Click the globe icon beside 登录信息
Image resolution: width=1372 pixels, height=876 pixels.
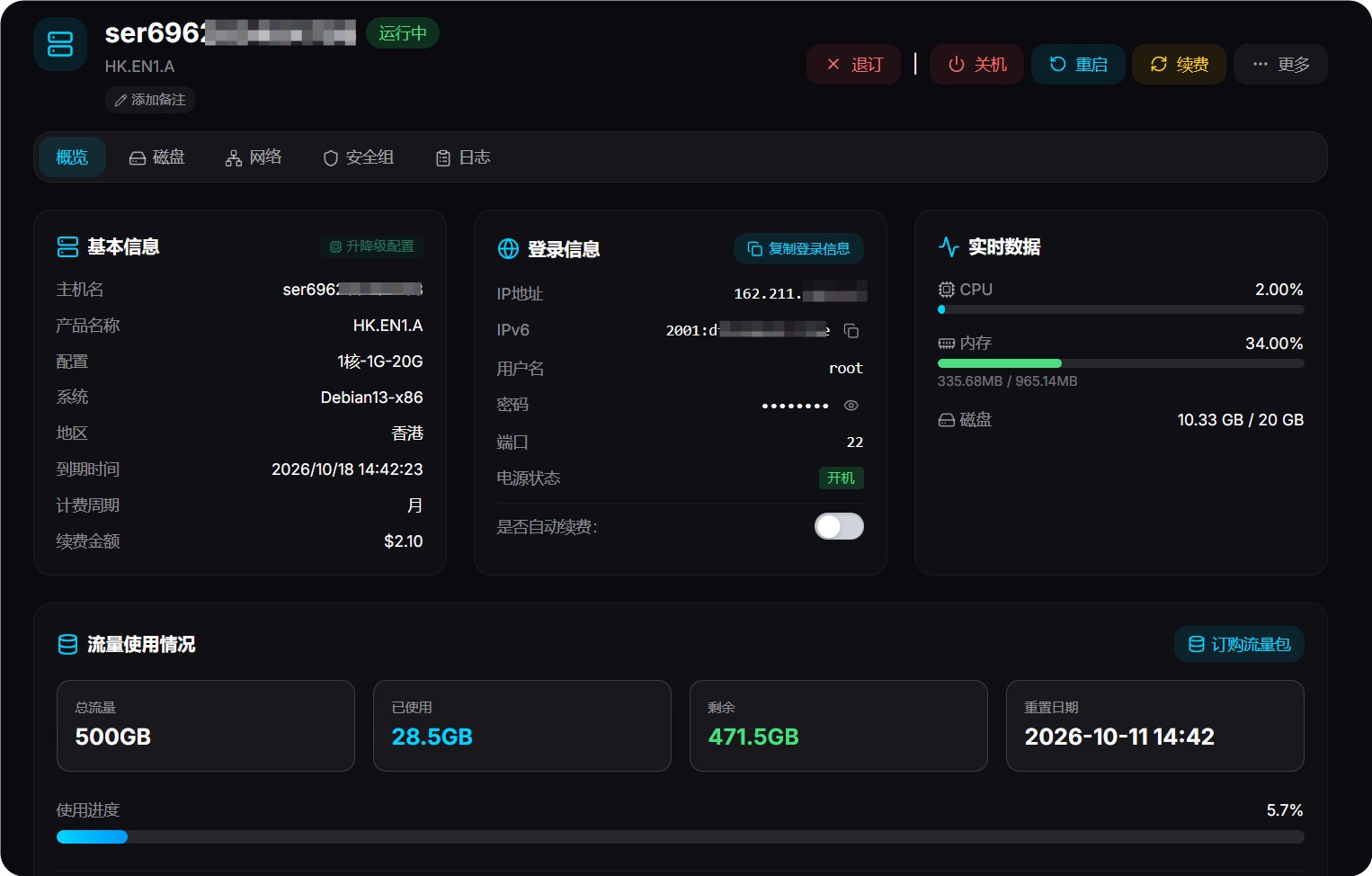[508, 249]
